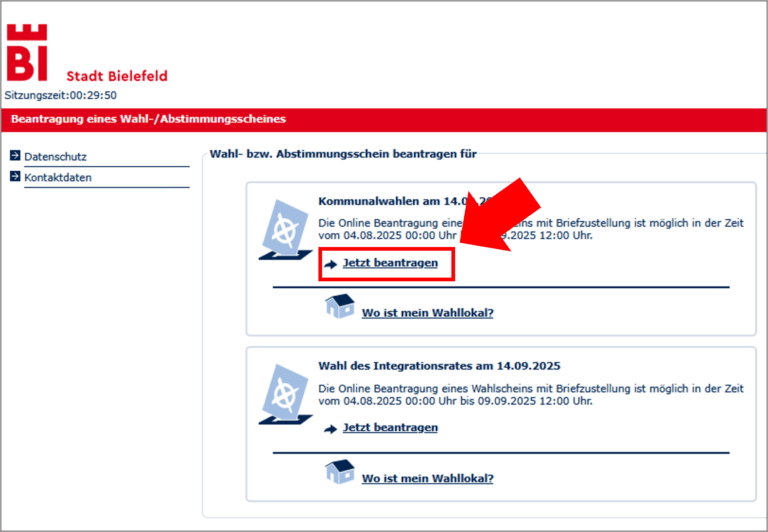
Task: Click the Kommunalwahlen heading
Action: [x=380, y=201]
